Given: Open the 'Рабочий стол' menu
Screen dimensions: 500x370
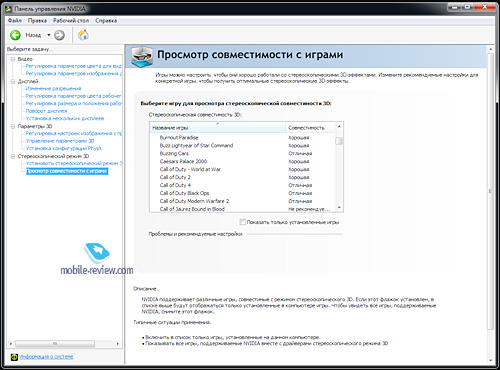Looking at the screenshot, I should click(x=71, y=21).
